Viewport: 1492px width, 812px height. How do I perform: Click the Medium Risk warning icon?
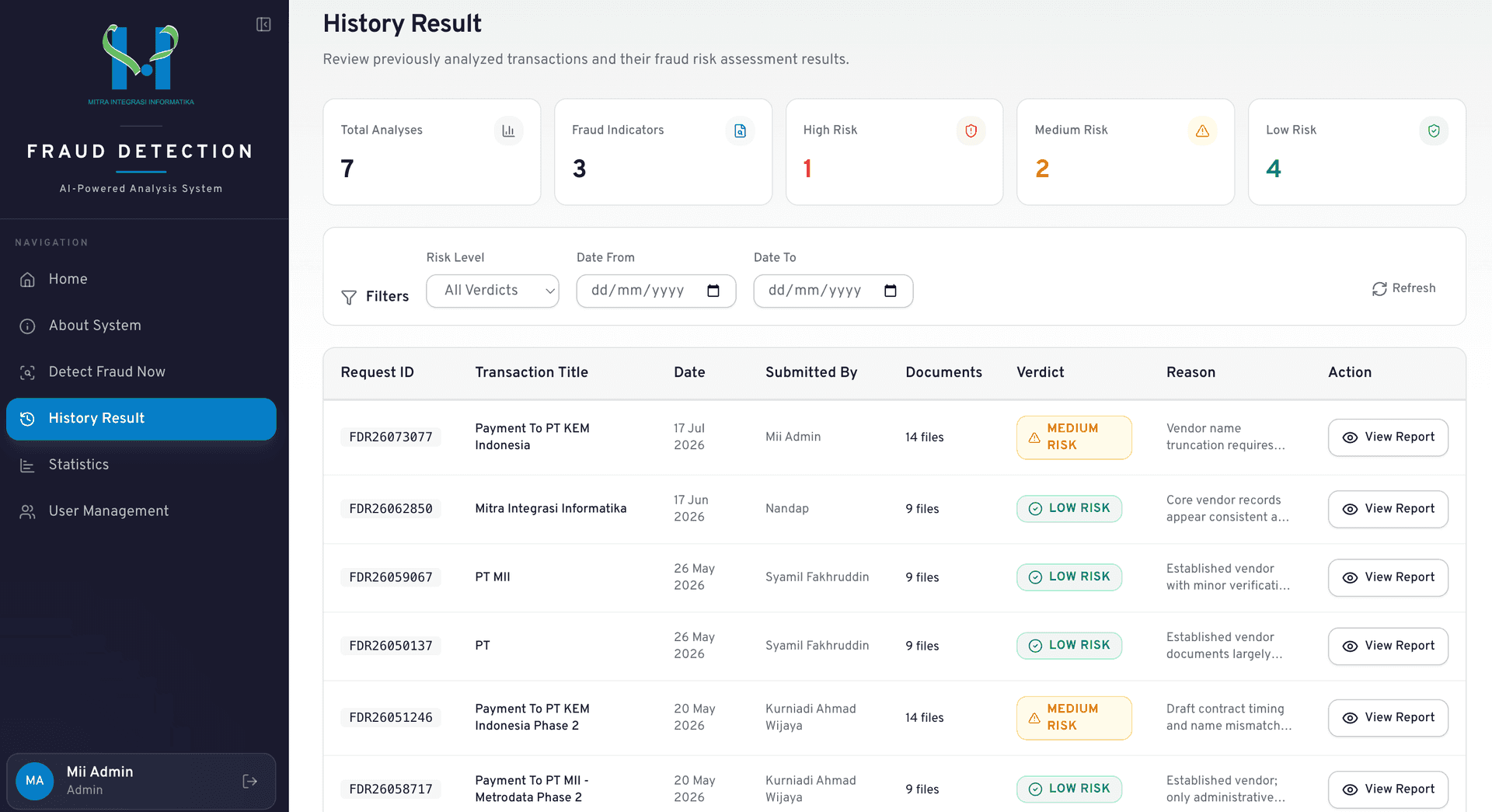click(1202, 131)
